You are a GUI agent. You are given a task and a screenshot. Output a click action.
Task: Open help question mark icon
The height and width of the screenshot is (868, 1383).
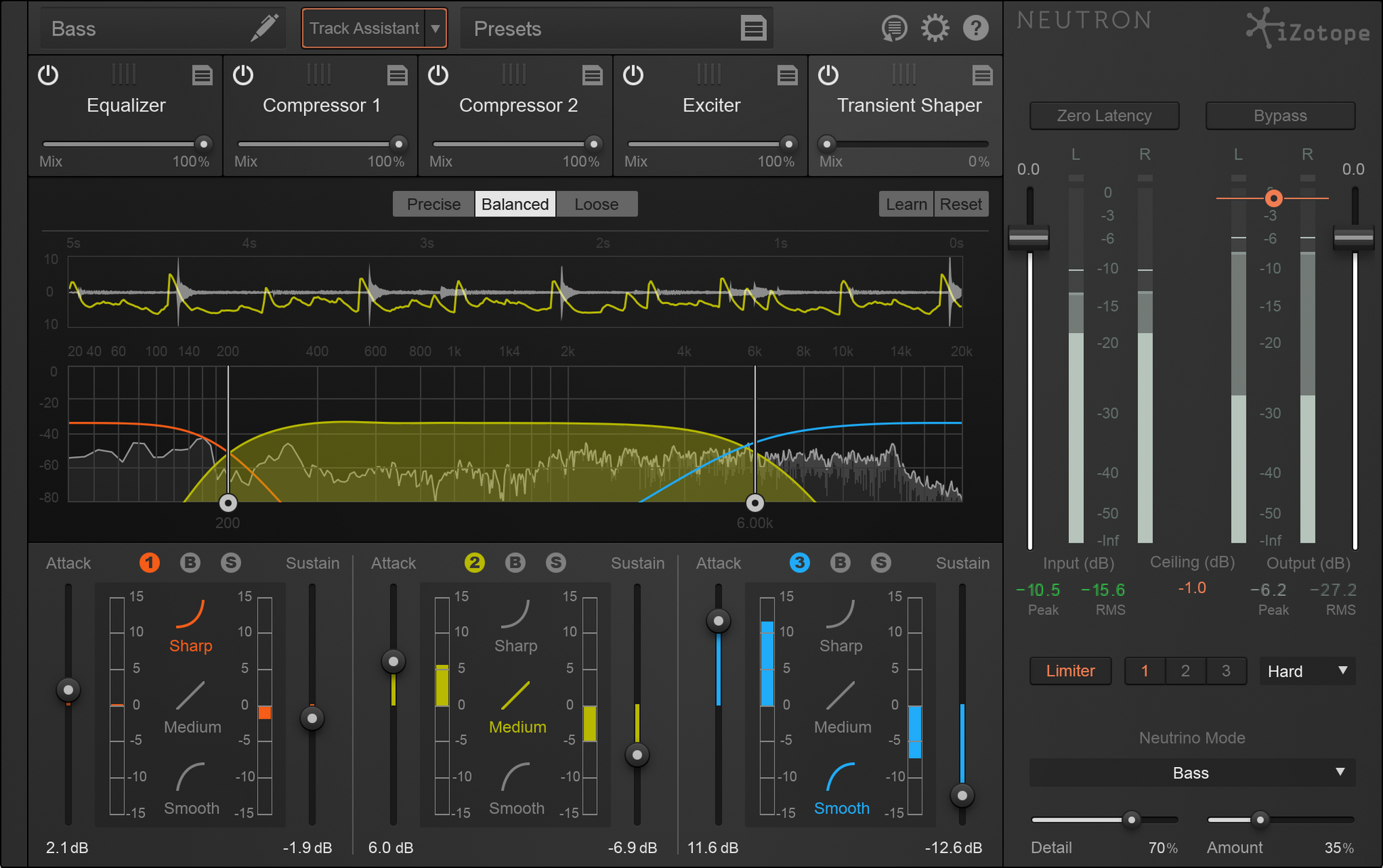[x=976, y=28]
